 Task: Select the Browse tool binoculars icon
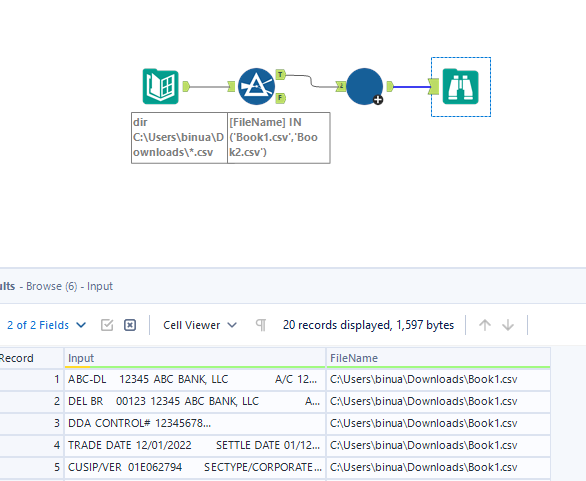tap(460, 86)
